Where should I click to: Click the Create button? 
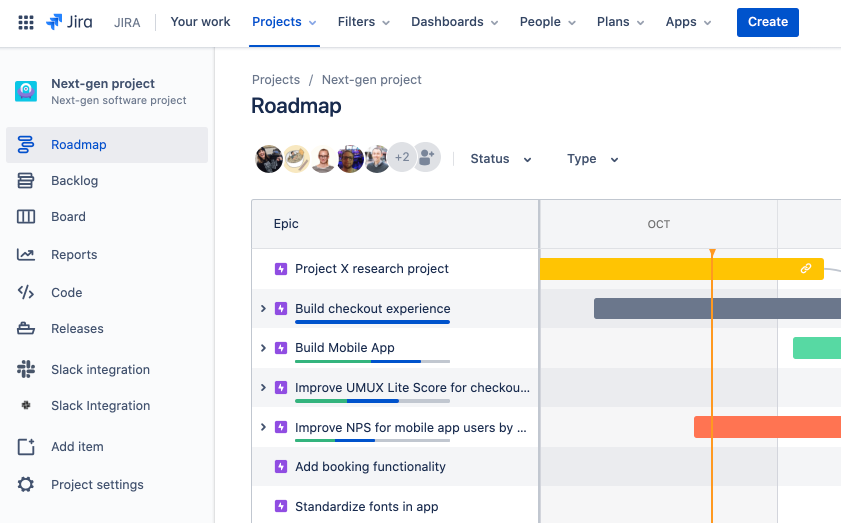767,22
